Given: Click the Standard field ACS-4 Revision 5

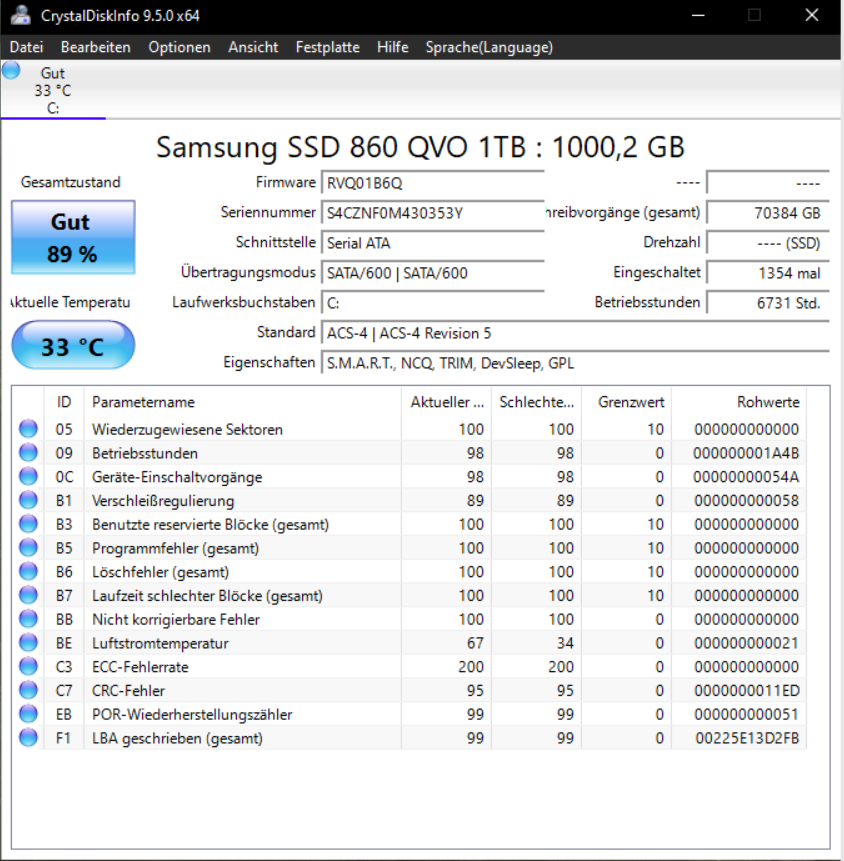Looking at the screenshot, I should [x=575, y=333].
